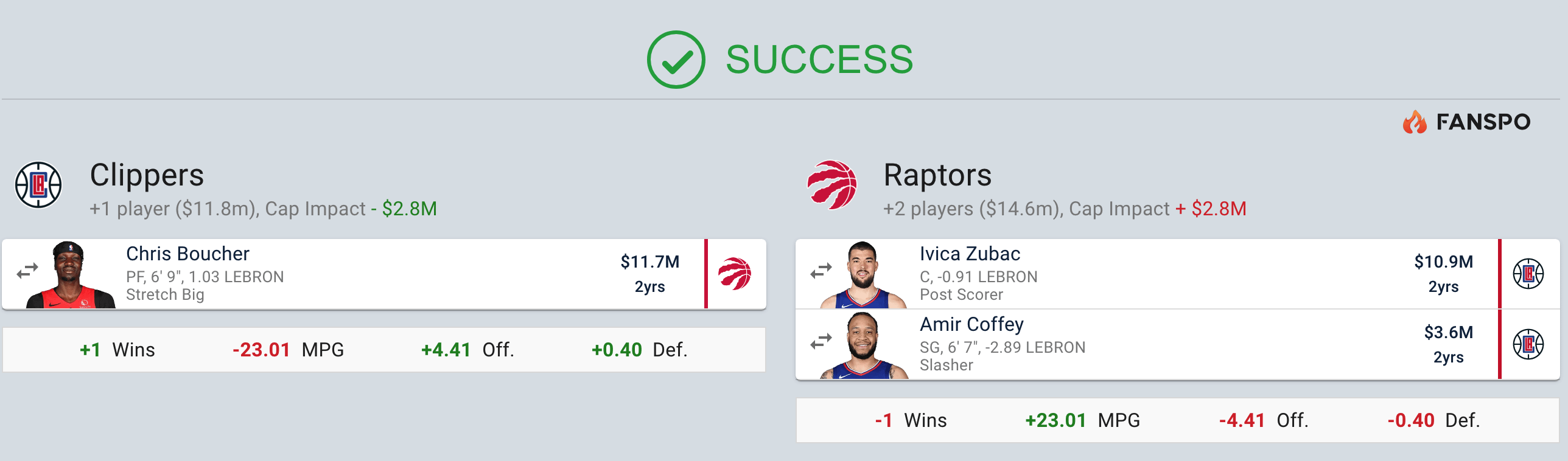
Task: Click swap arrows icon next to Ivica Zubac
Action: pos(821,271)
